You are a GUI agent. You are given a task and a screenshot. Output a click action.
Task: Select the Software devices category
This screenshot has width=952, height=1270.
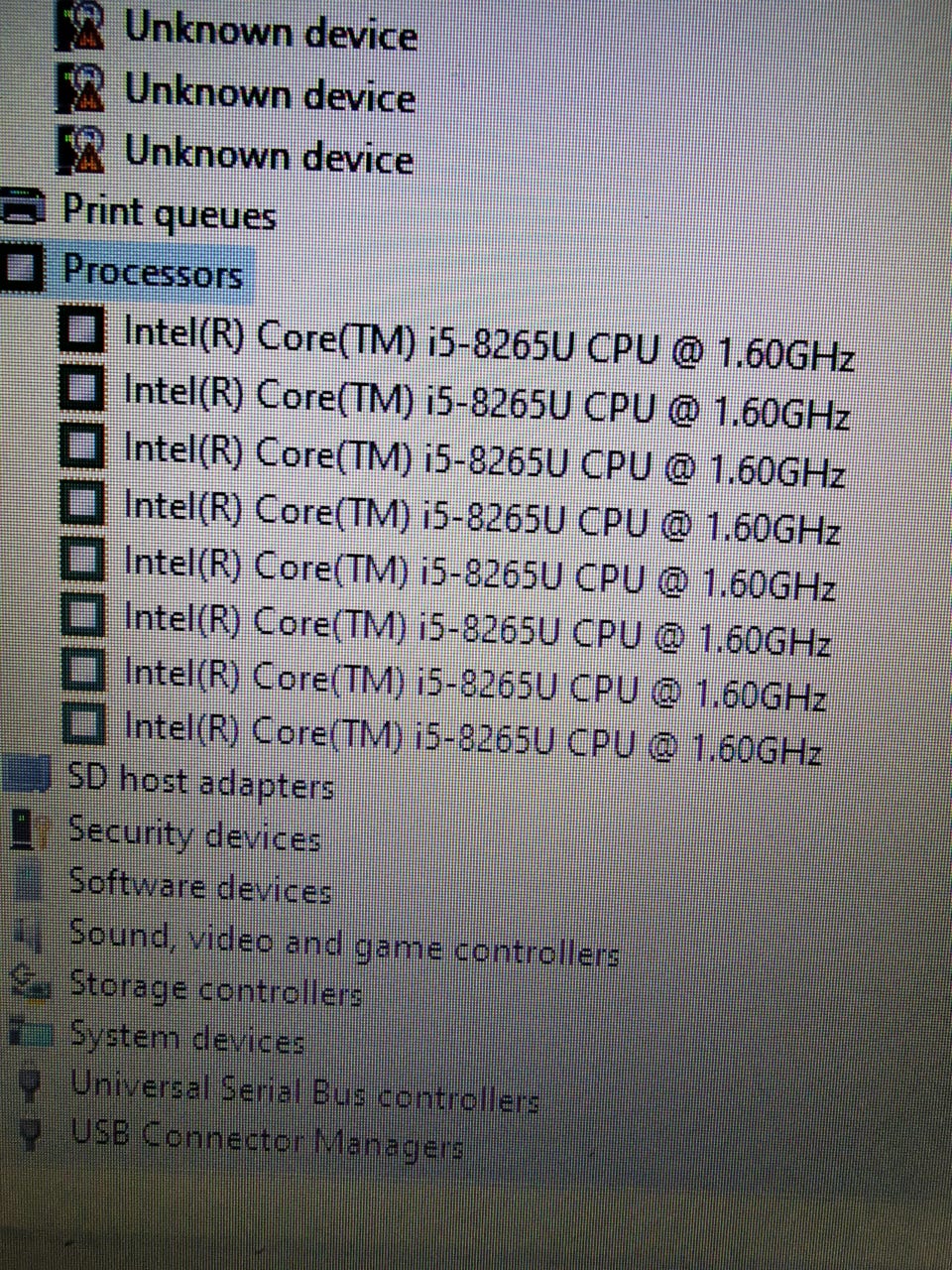(x=199, y=884)
